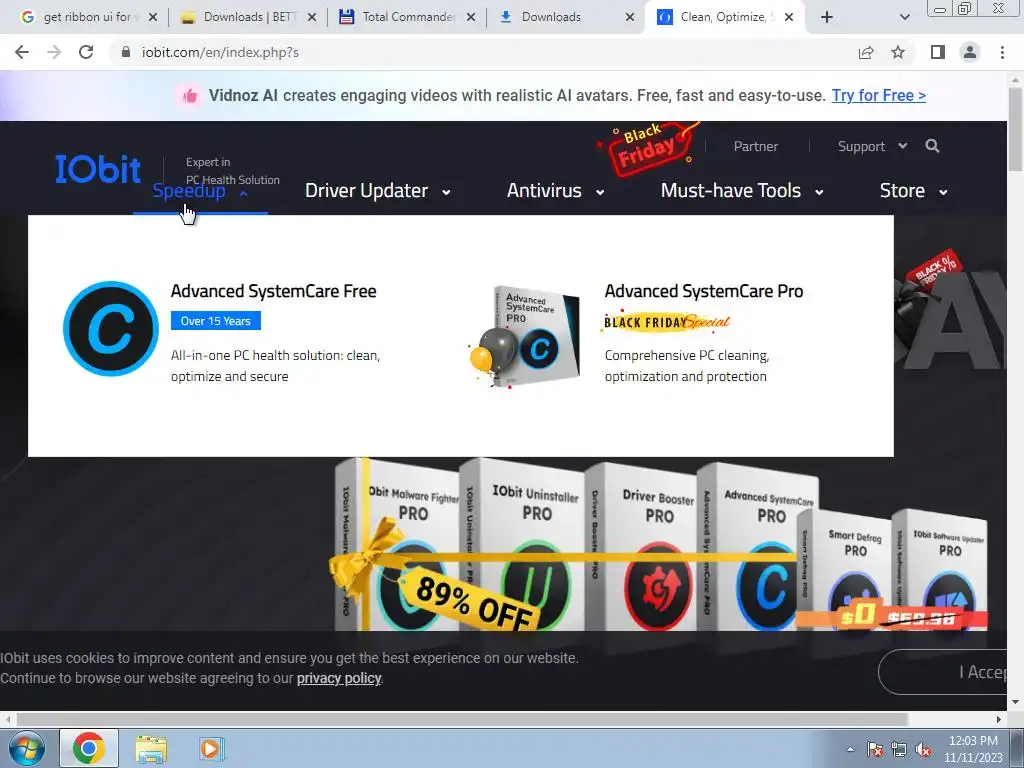Click Try for Free link

[x=878, y=95]
